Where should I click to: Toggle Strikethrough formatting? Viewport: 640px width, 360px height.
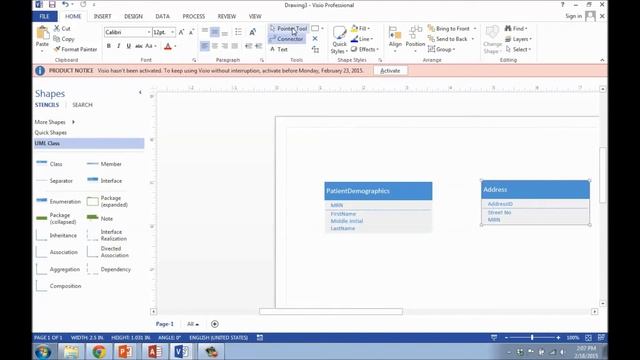point(139,46)
